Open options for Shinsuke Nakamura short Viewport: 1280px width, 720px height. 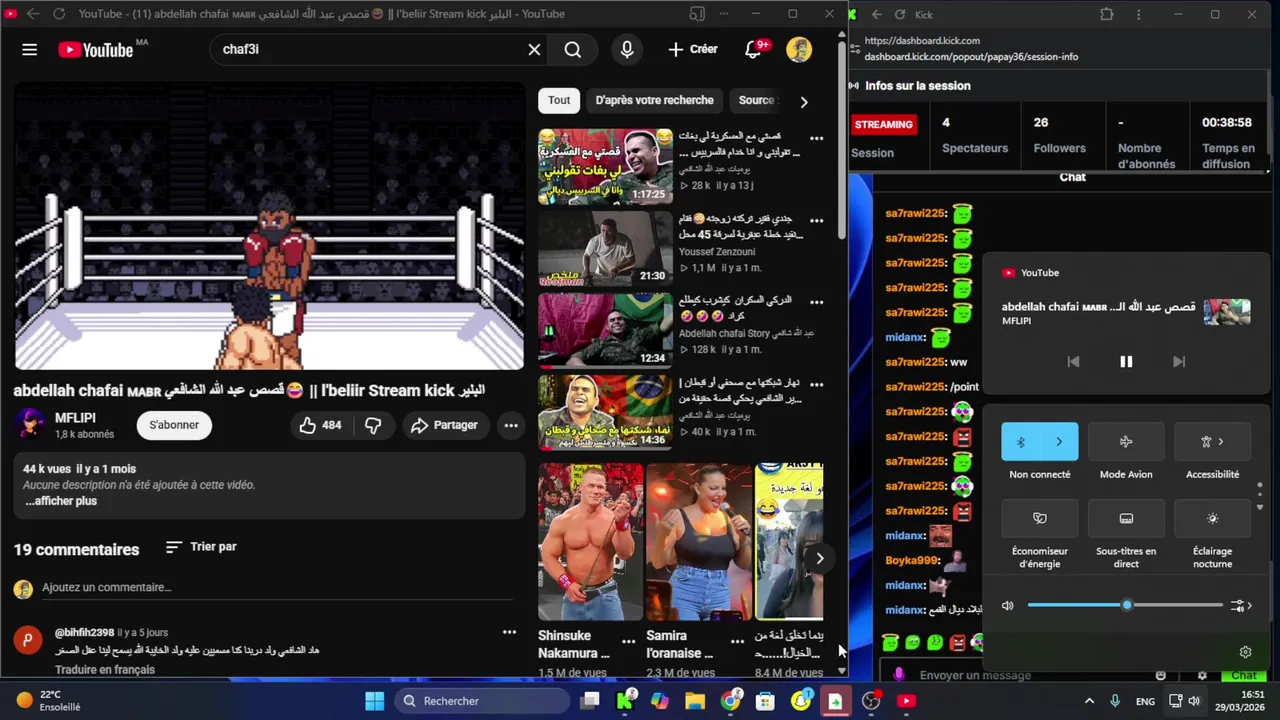[629, 641]
